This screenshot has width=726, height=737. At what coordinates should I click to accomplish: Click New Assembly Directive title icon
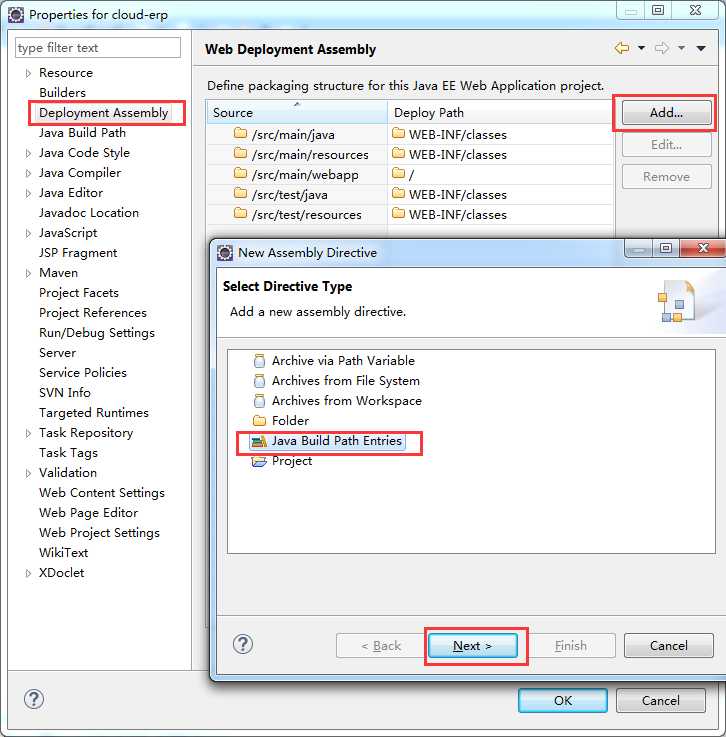click(x=225, y=253)
